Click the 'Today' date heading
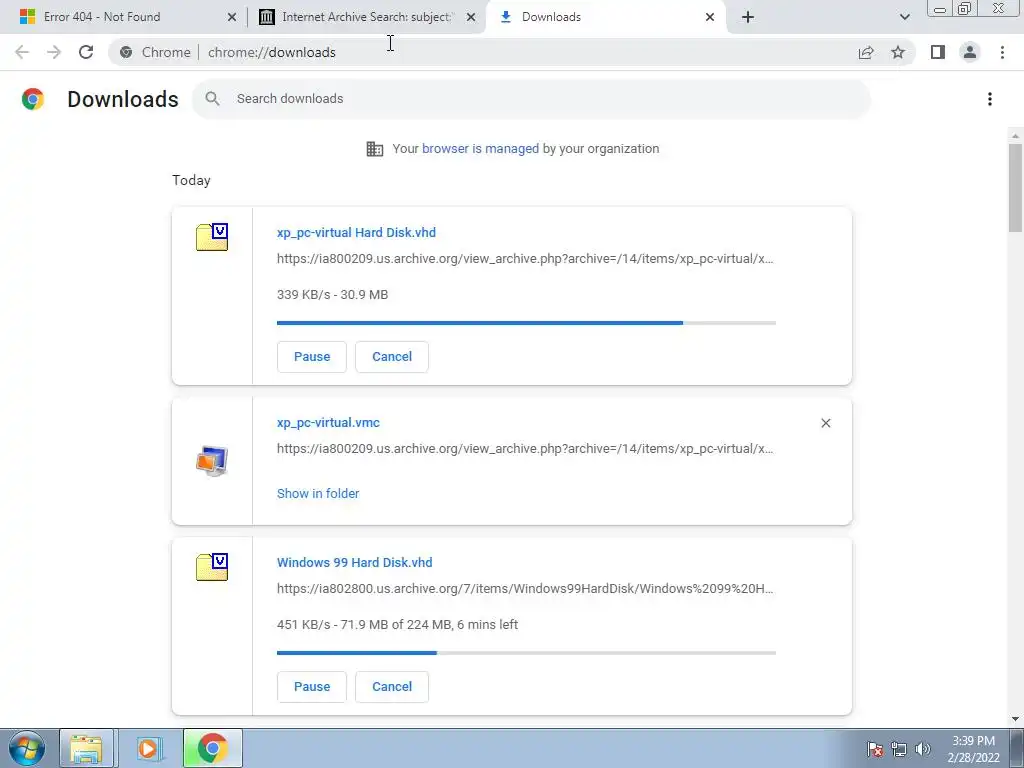Viewport: 1024px width, 768px height. (x=191, y=180)
